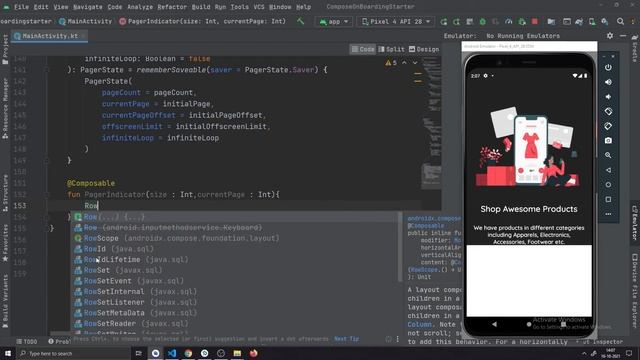
Task: Switch editor to Split view
Action: pyautogui.click(x=391, y=49)
